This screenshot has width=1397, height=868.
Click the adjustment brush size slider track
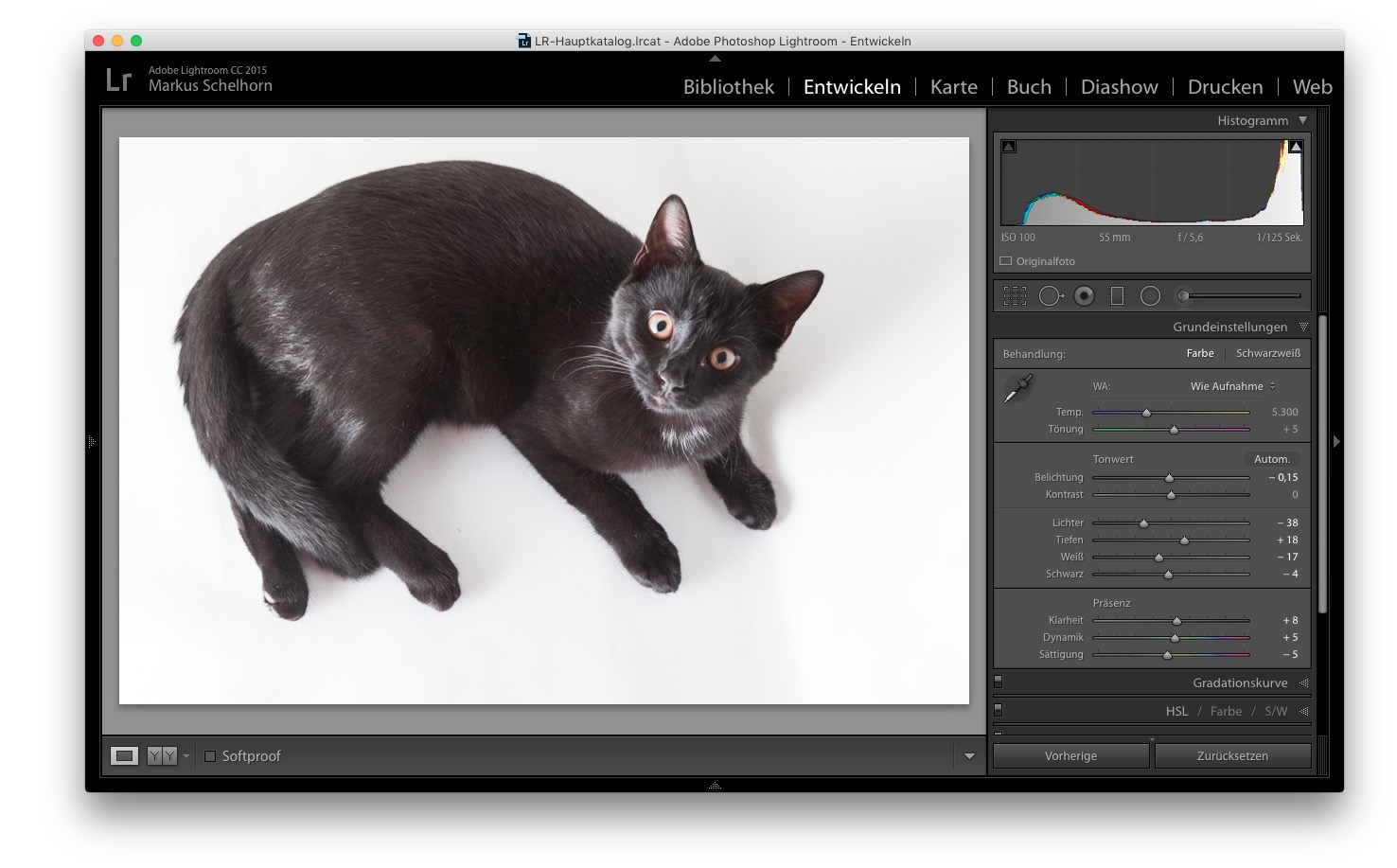click(1243, 296)
